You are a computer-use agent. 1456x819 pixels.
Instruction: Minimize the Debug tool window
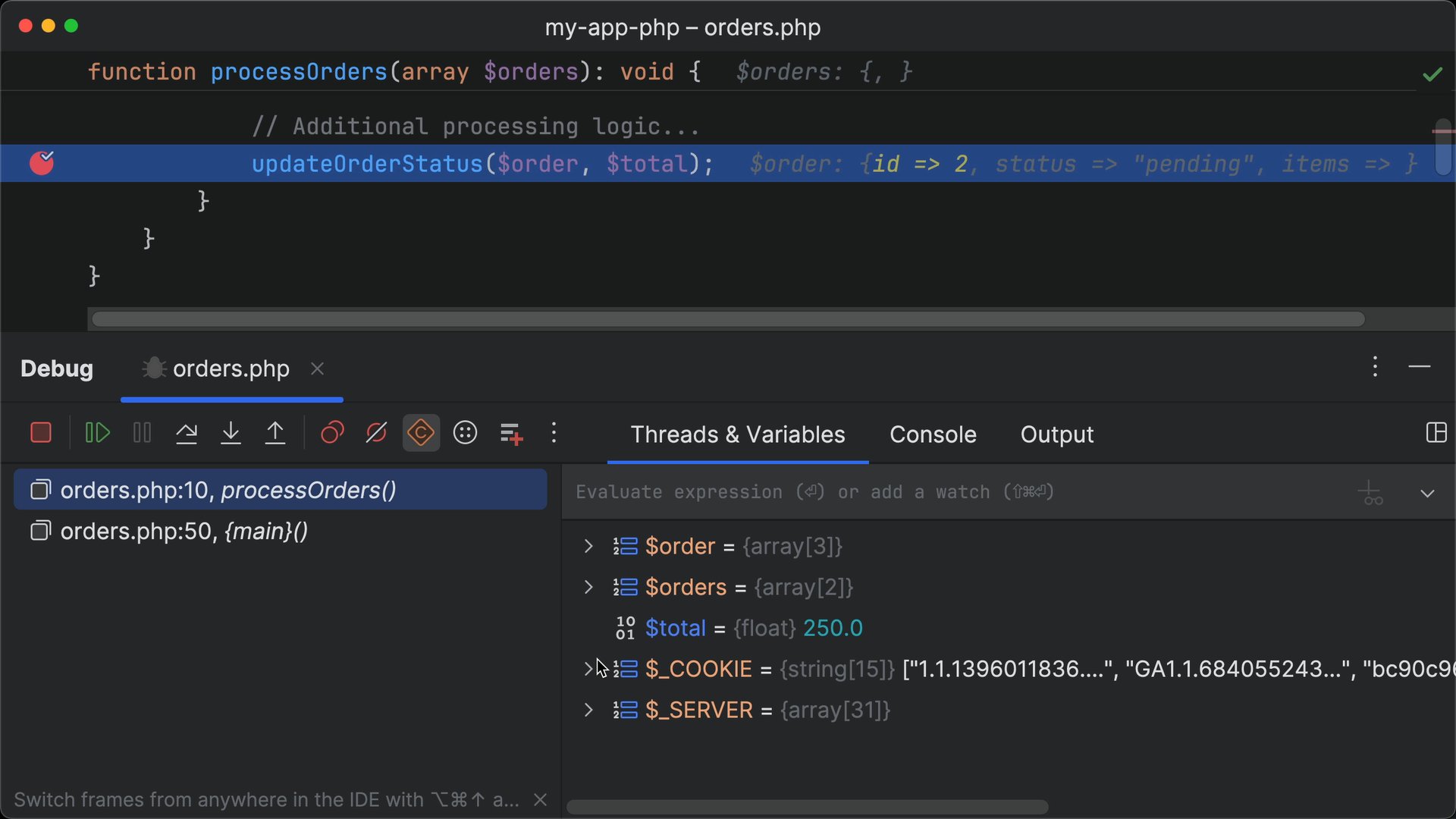(1420, 367)
